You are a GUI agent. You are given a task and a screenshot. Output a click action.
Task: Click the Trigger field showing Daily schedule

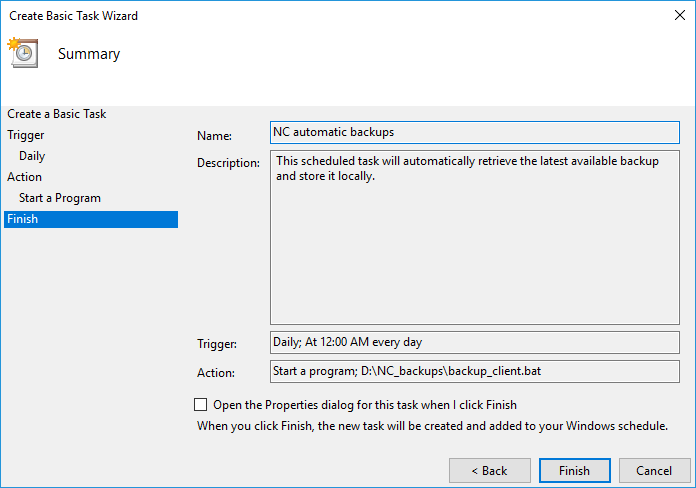(x=475, y=342)
